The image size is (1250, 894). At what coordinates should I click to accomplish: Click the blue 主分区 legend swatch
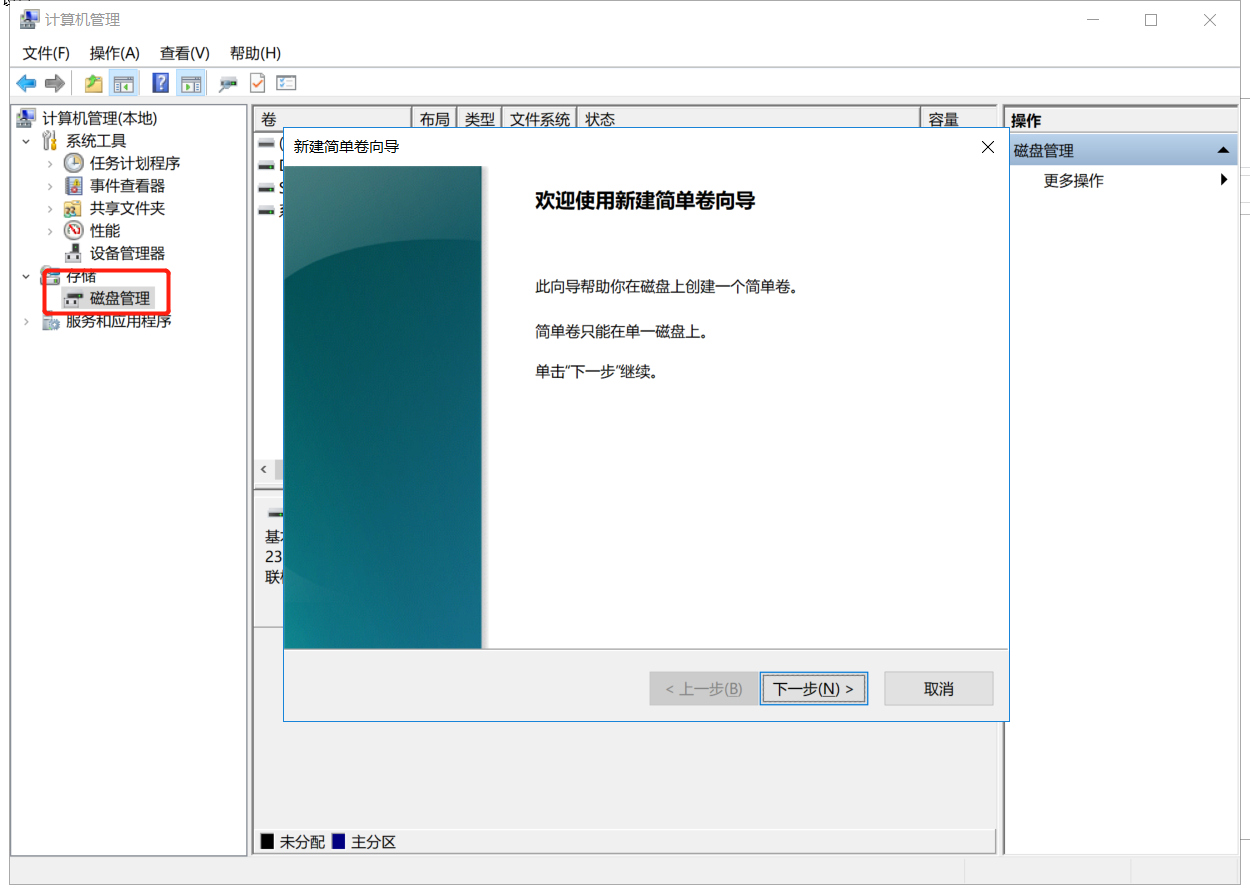pyautogui.click(x=338, y=842)
